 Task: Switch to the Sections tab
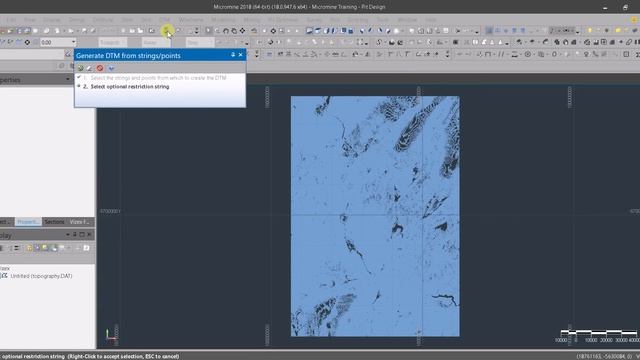pos(54,222)
